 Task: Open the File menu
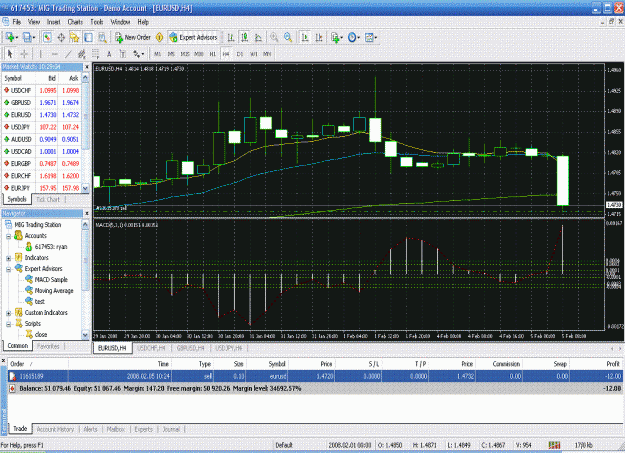[x=17, y=22]
